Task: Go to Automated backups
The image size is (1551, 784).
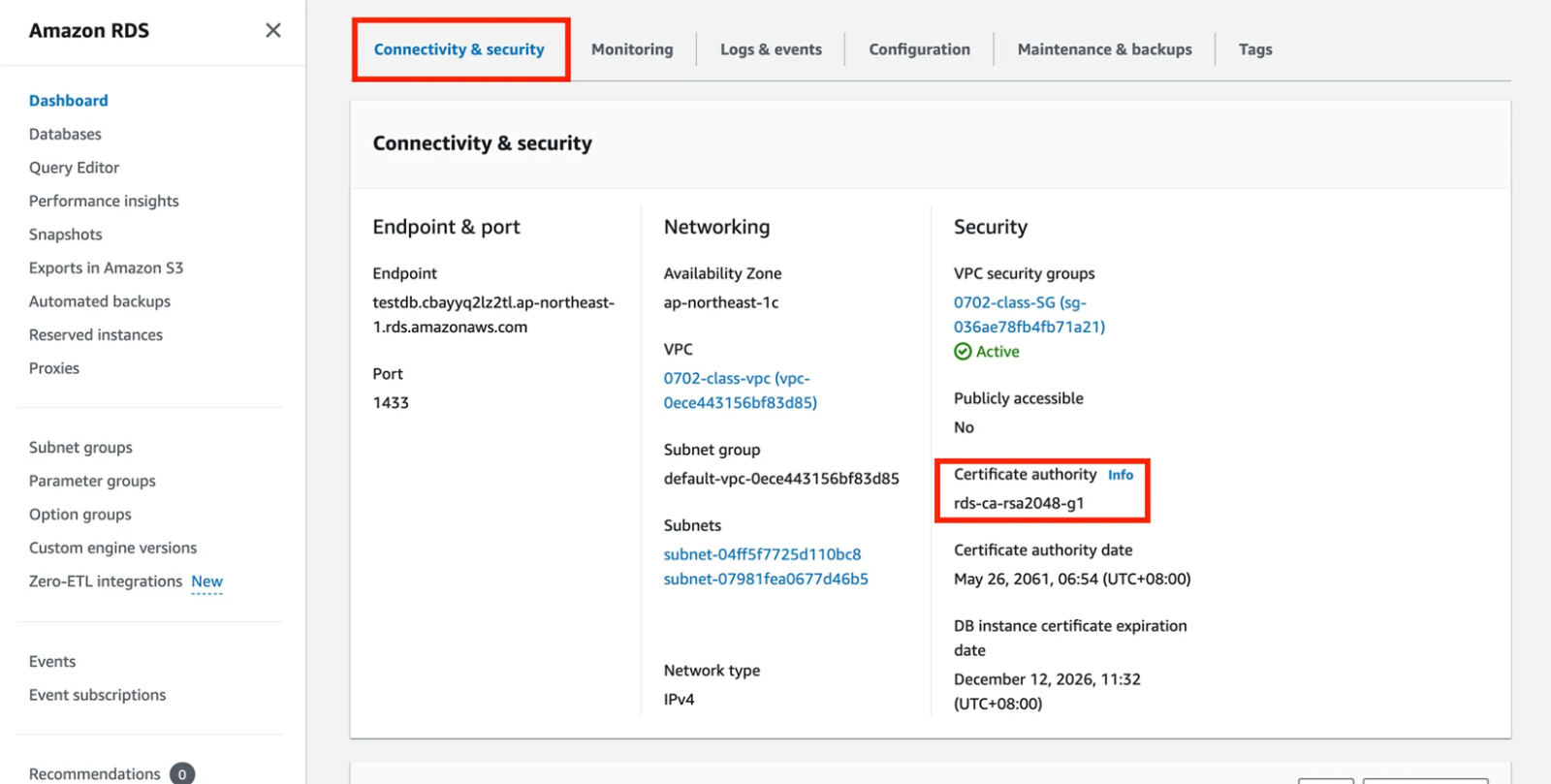Action: click(x=100, y=301)
